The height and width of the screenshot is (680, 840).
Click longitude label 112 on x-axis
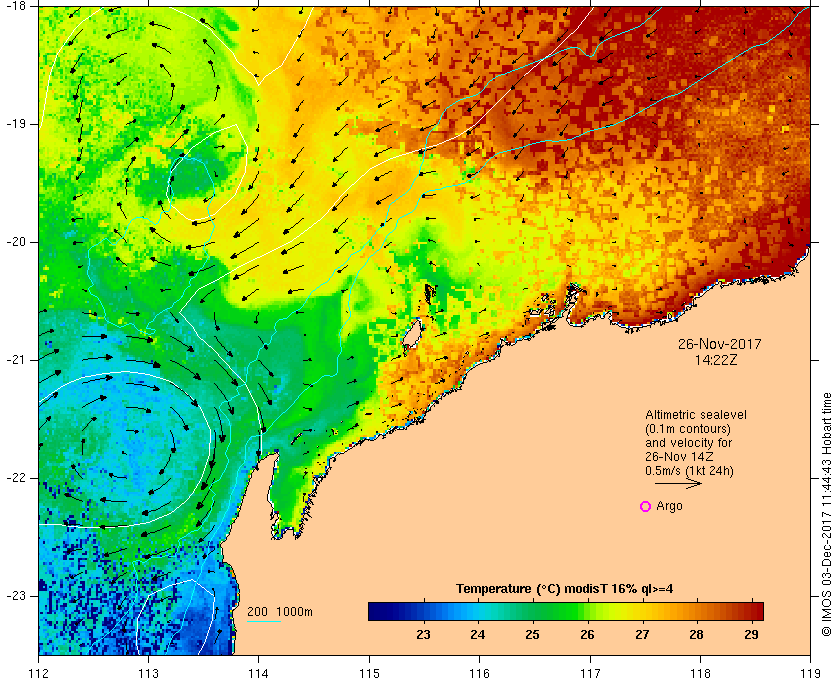[39, 673]
